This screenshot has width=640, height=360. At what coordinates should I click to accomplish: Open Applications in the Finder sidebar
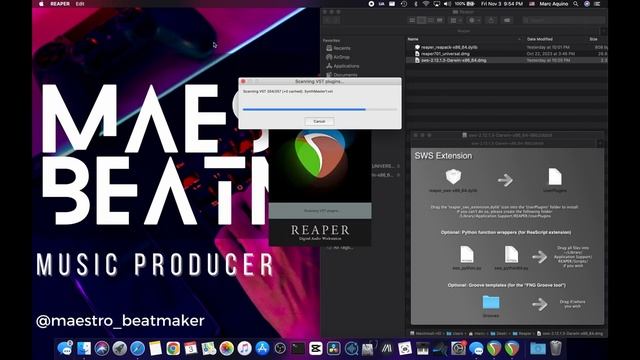(342, 66)
